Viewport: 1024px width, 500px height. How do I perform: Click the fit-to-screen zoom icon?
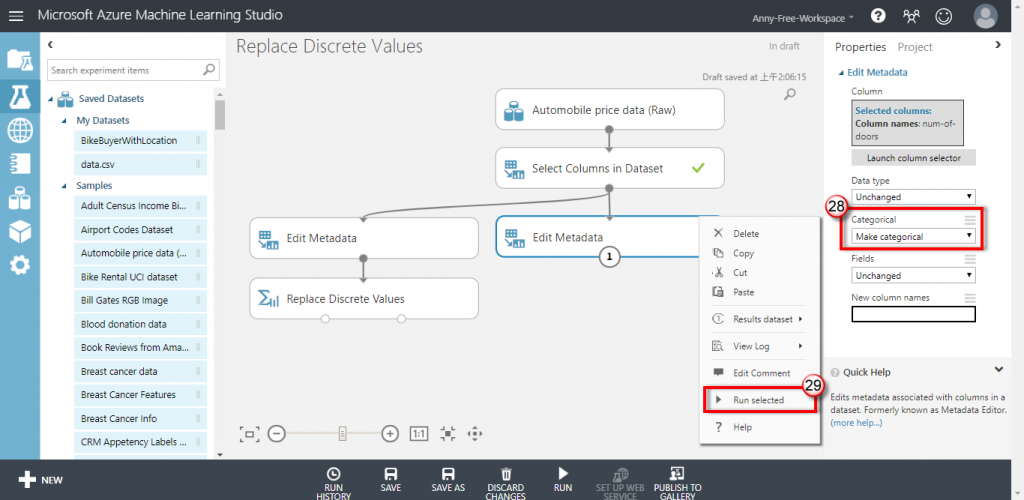click(249, 433)
